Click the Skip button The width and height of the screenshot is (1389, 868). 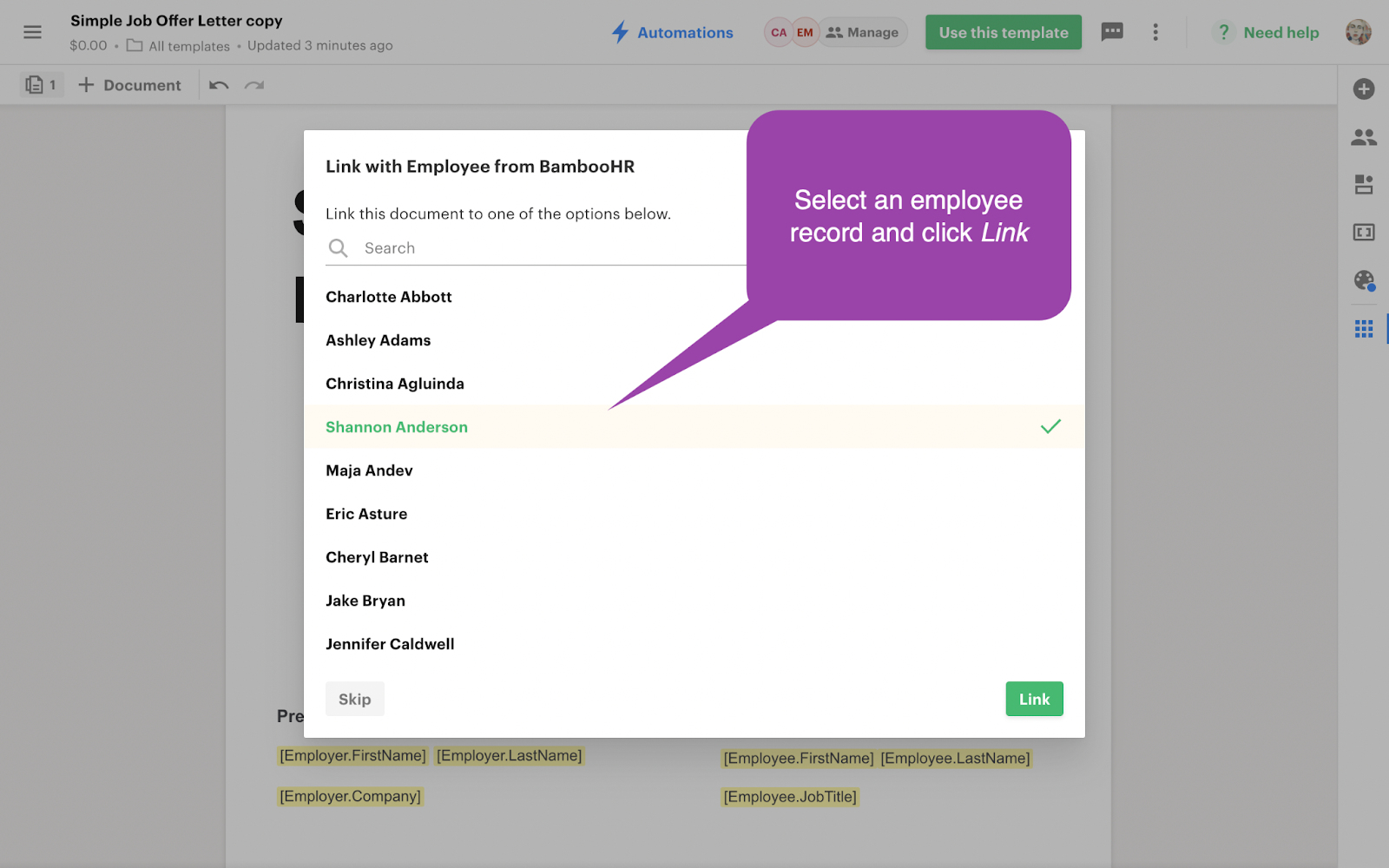[354, 699]
